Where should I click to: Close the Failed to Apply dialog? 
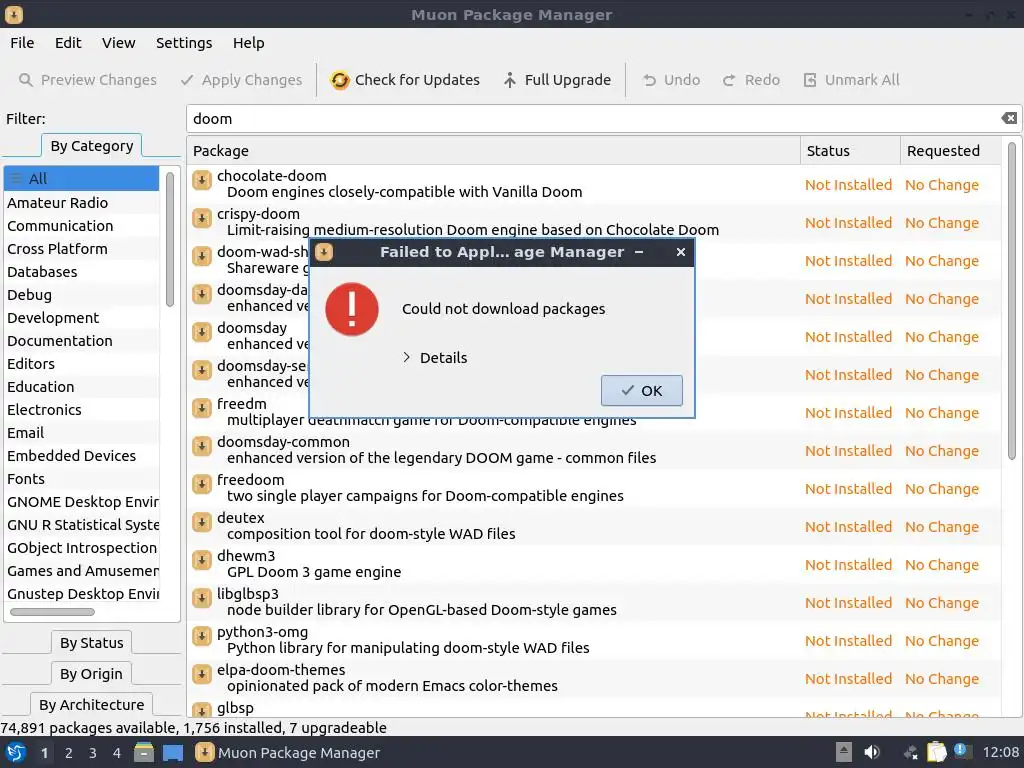[680, 252]
